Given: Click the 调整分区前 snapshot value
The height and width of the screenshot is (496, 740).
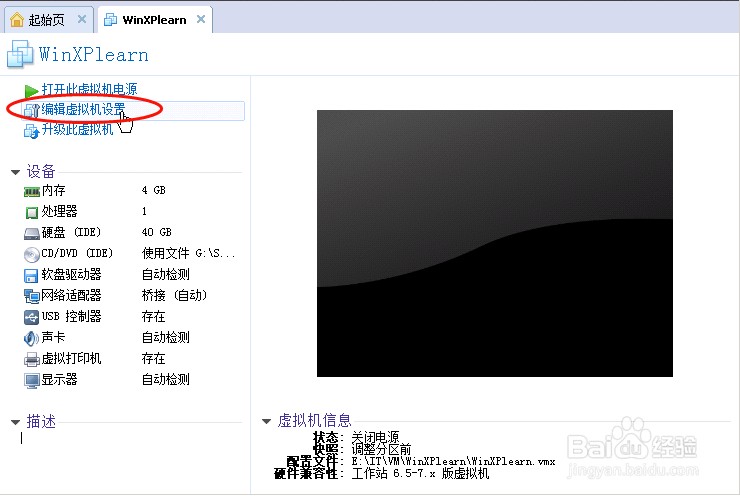Looking at the screenshot, I should coord(381,449).
